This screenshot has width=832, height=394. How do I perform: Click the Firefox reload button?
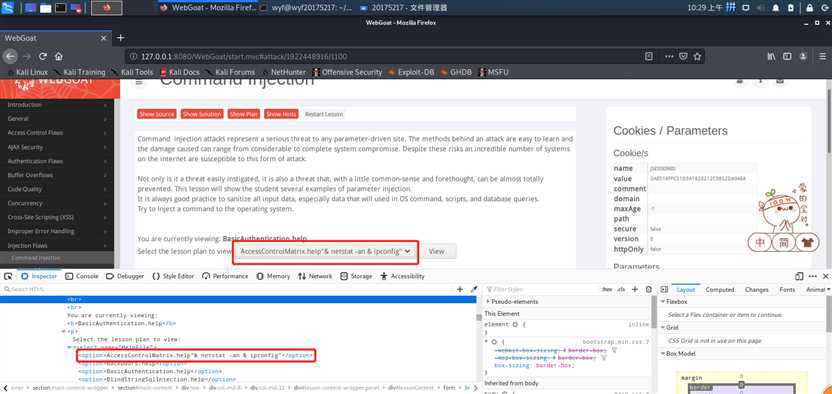(x=43, y=56)
